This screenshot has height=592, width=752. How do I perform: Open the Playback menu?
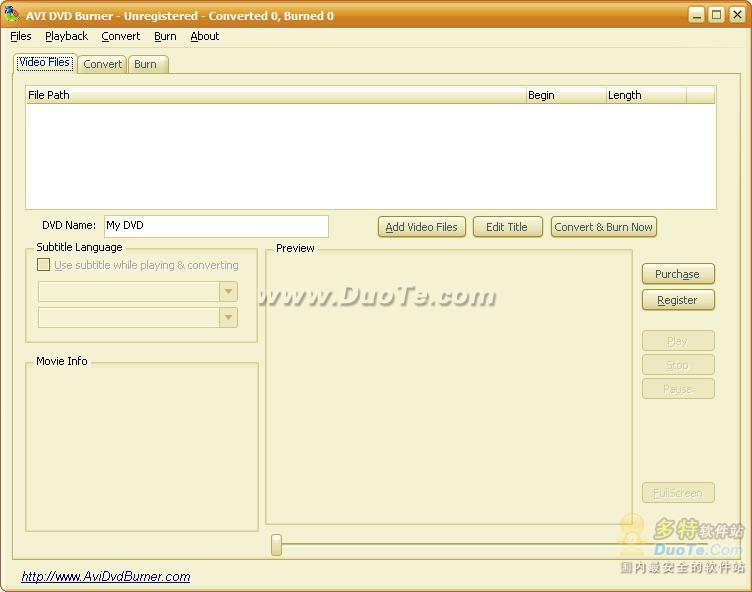coord(66,36)
